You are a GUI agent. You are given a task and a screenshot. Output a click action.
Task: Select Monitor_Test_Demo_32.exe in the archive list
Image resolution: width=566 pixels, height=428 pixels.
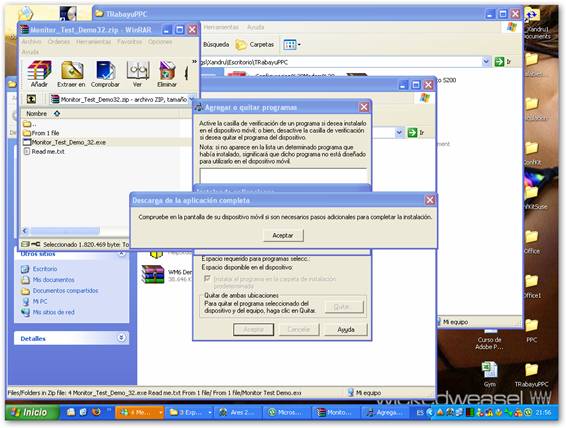click(69, 142)
